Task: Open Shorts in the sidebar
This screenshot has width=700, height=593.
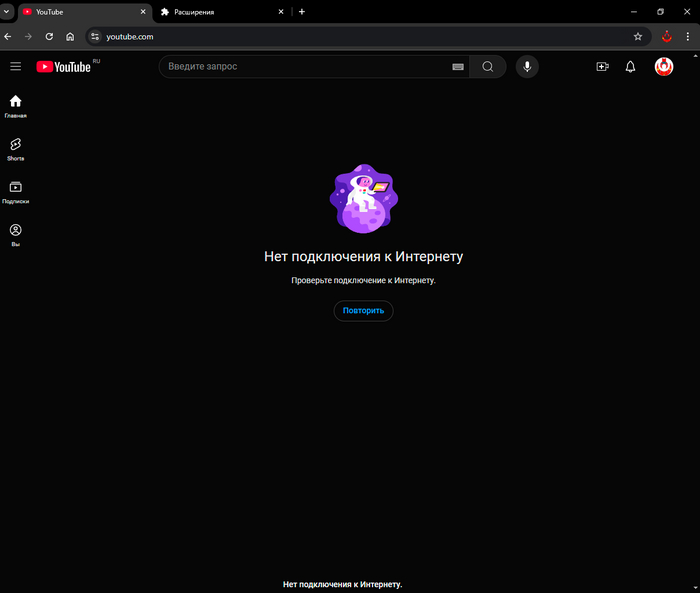Action: click(16, 149)
